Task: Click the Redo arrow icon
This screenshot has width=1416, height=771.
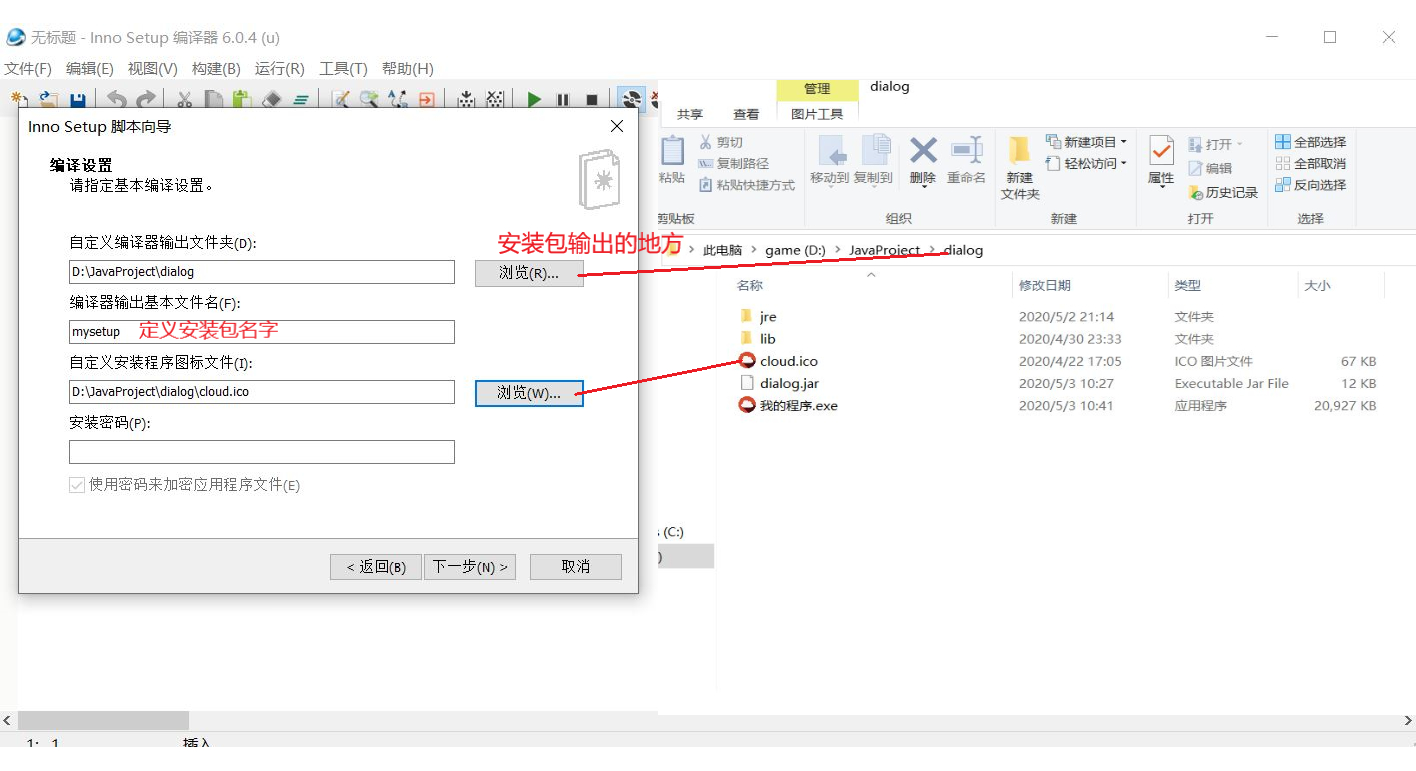Action: point(146,99)
